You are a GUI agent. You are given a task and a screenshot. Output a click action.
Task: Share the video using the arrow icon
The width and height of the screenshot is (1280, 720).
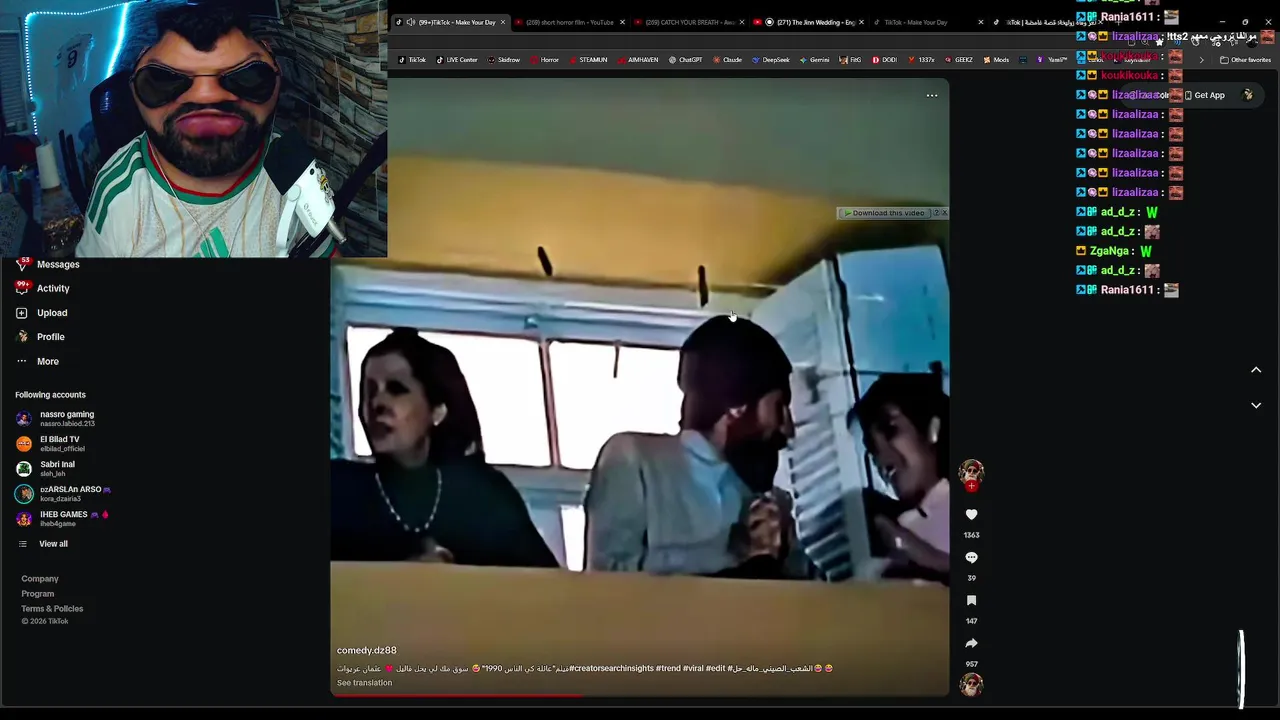[x=971, y=643]
